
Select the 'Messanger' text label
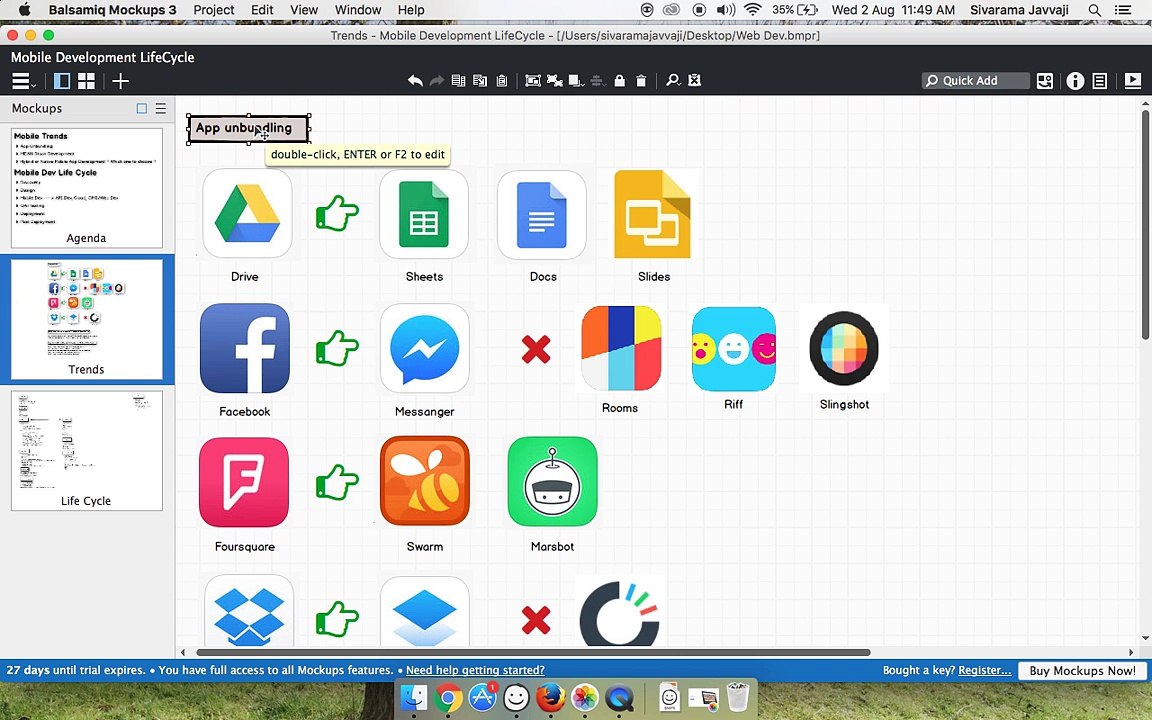point(425,411)
